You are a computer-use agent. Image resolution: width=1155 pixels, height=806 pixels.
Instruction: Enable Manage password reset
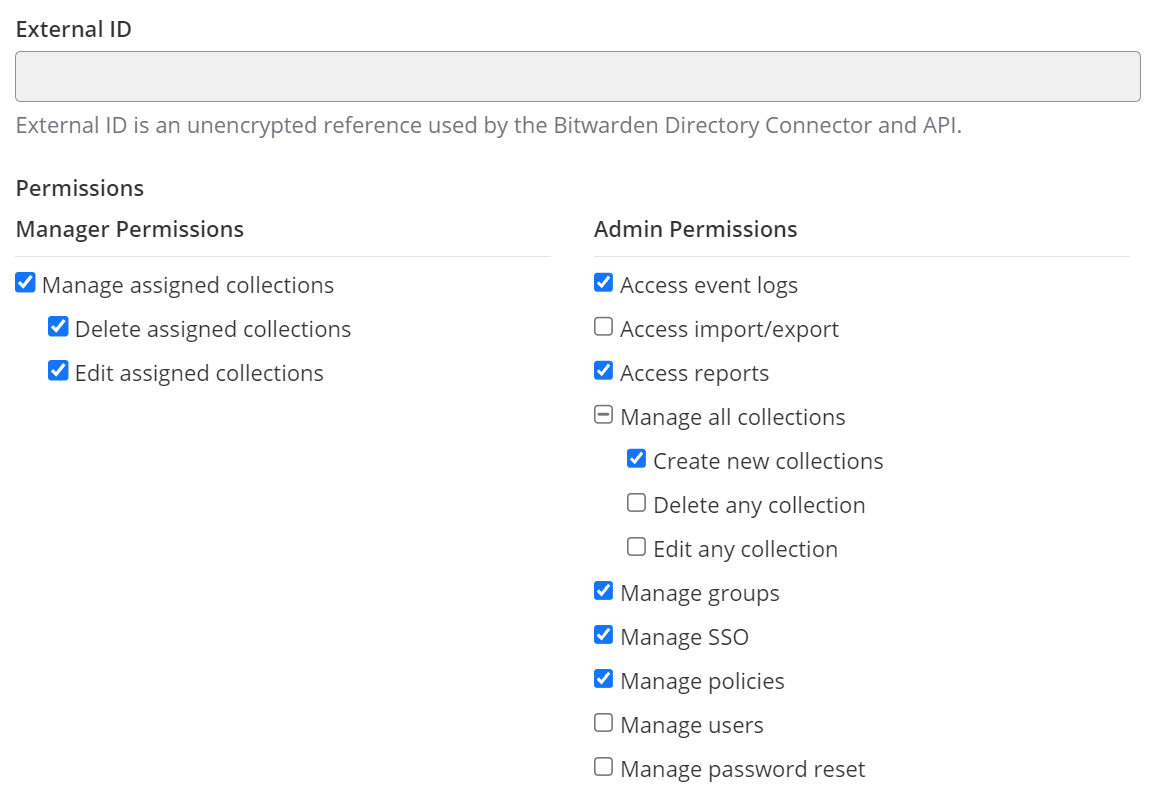click(602, 766)
